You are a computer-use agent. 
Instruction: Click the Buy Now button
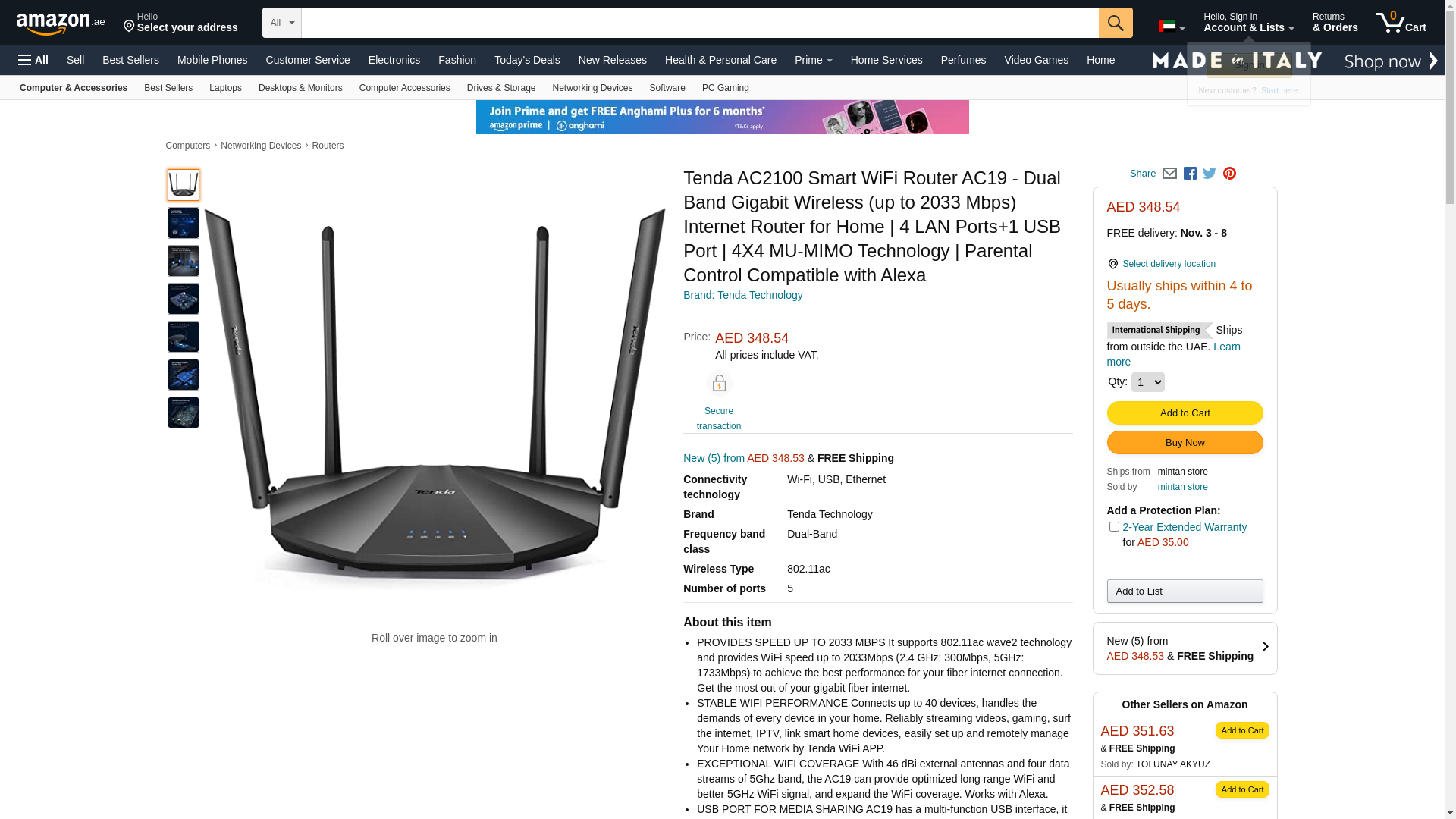point(1185,443)
